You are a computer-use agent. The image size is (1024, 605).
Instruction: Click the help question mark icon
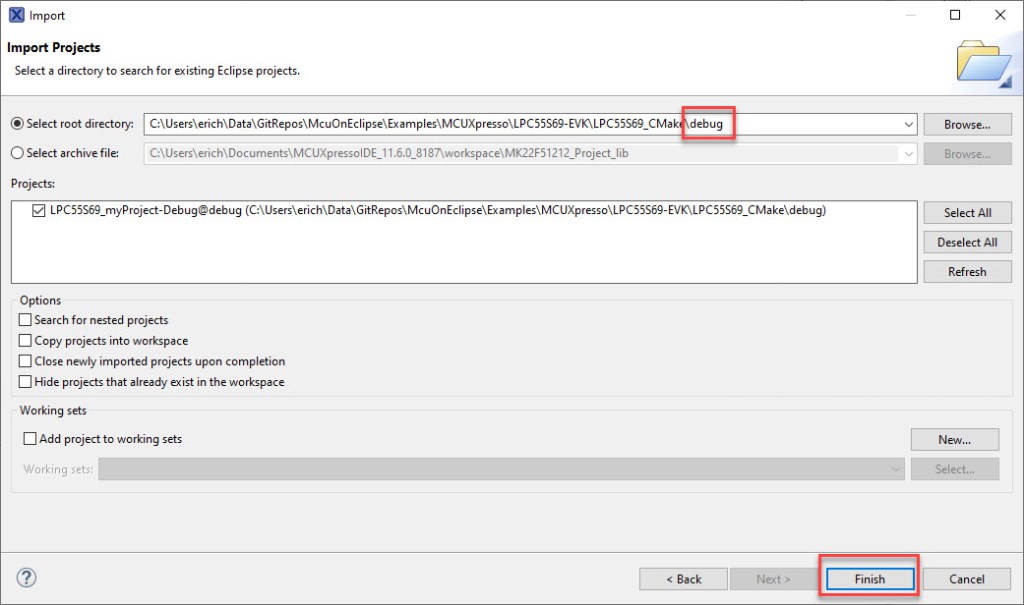pos(26,578)
